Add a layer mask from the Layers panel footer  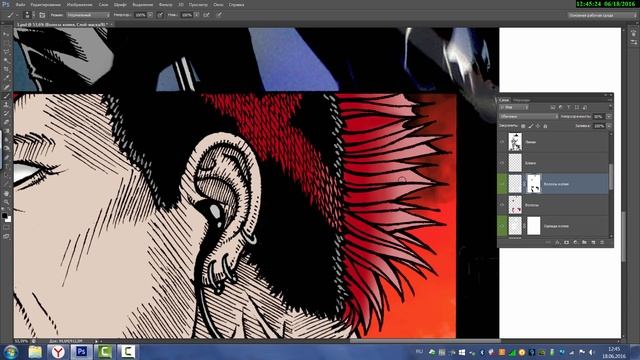567,242
